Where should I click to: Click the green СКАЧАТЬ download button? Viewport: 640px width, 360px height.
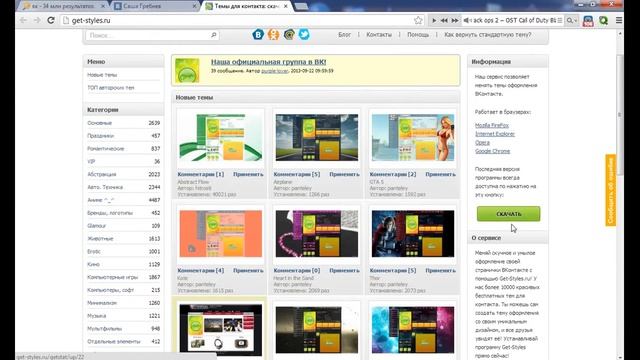click(x=509, y=214)
